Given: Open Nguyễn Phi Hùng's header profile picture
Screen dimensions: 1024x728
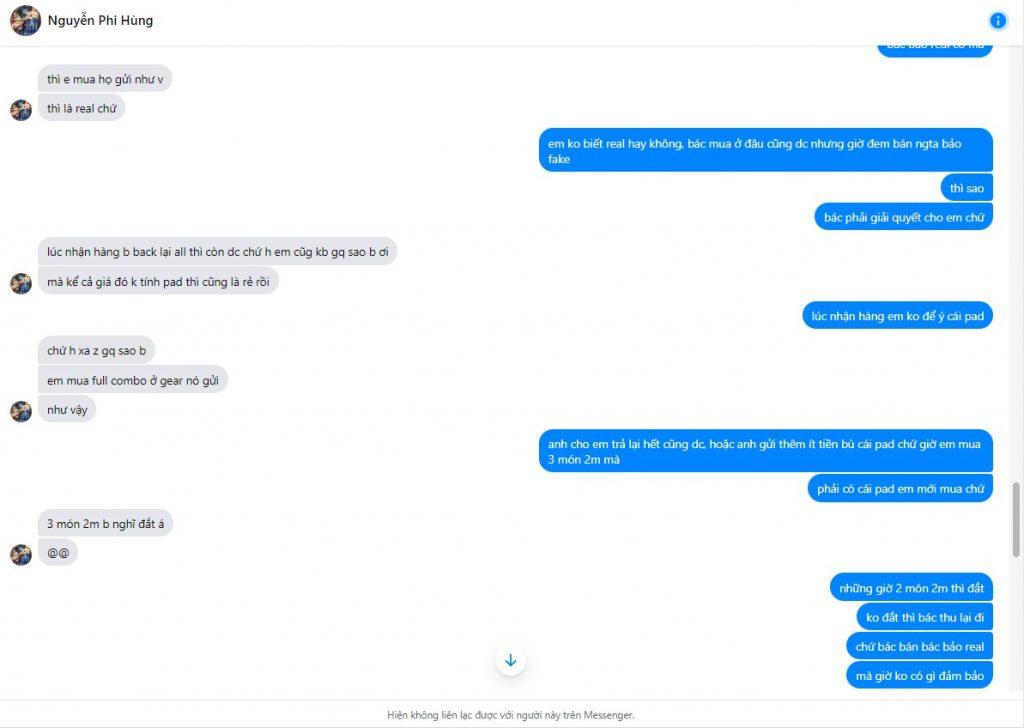Looking at the screenshot, I should (x=25, y=20).
